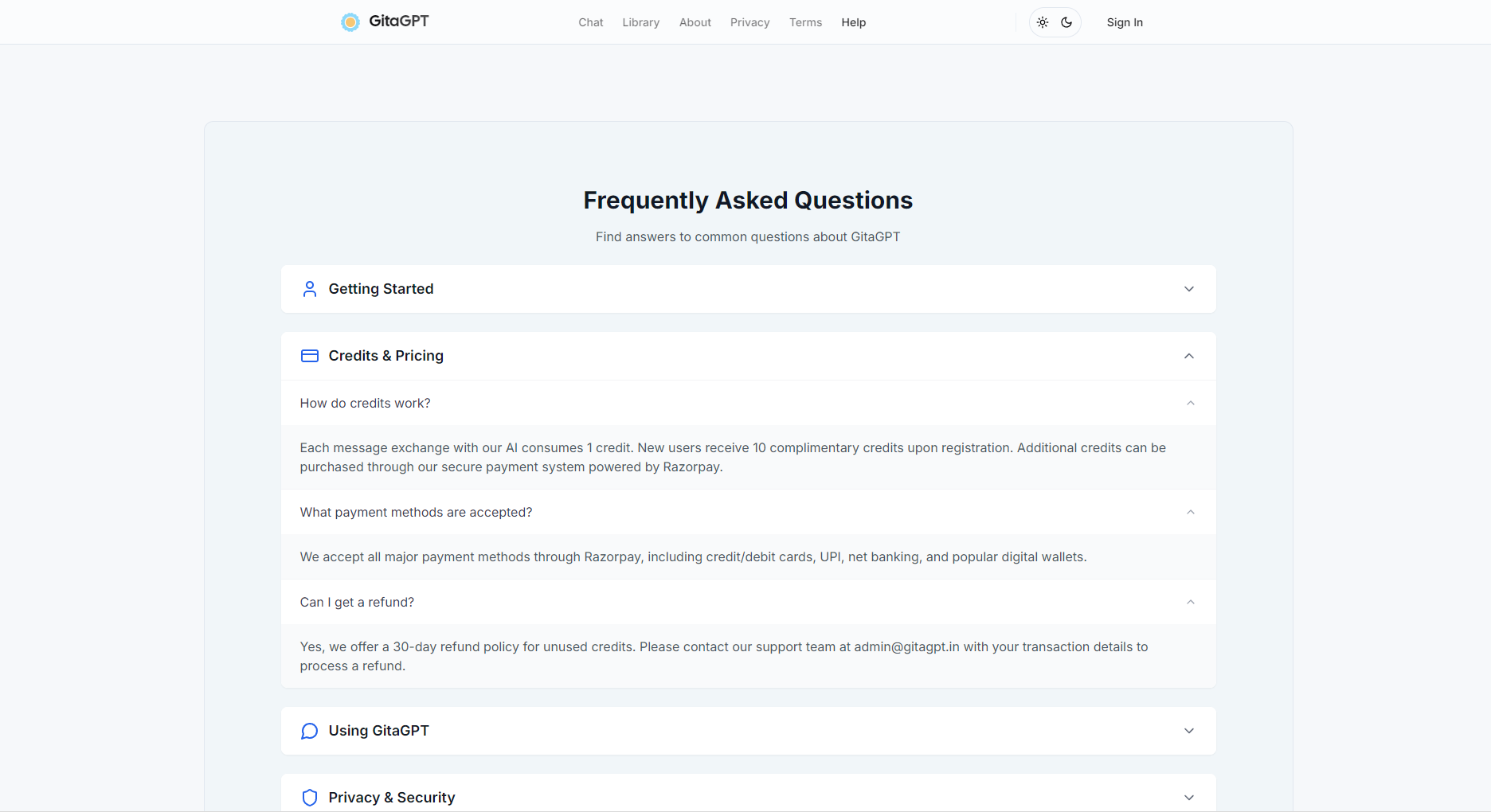Expand the Privacy & Security section chevron

[1188, 797]
